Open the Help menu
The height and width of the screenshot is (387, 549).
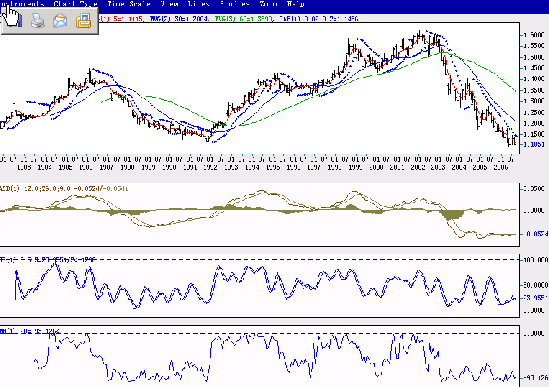click(296, 4)
